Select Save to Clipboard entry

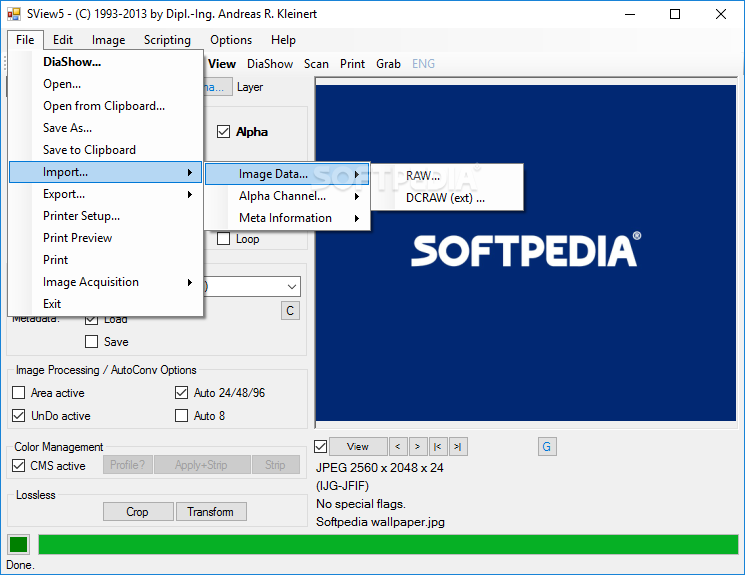pyautogui.click(x=105, y=150)
